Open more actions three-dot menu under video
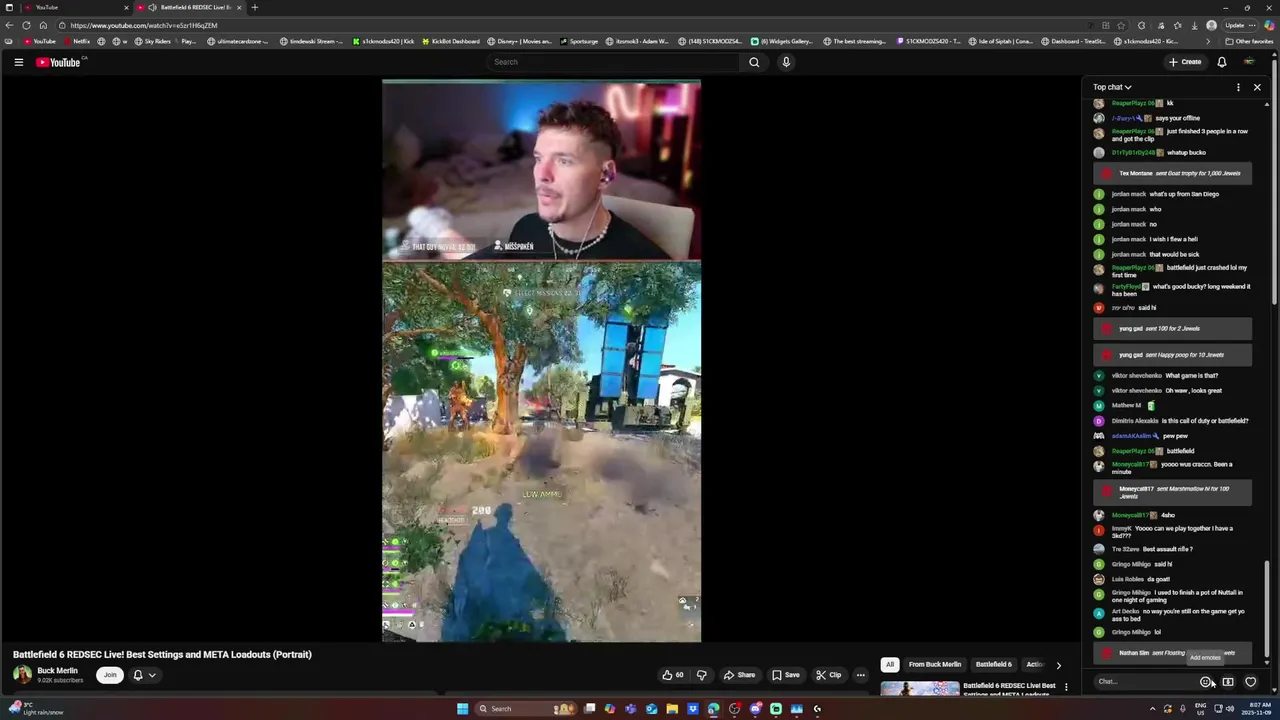 pos(860,675)
